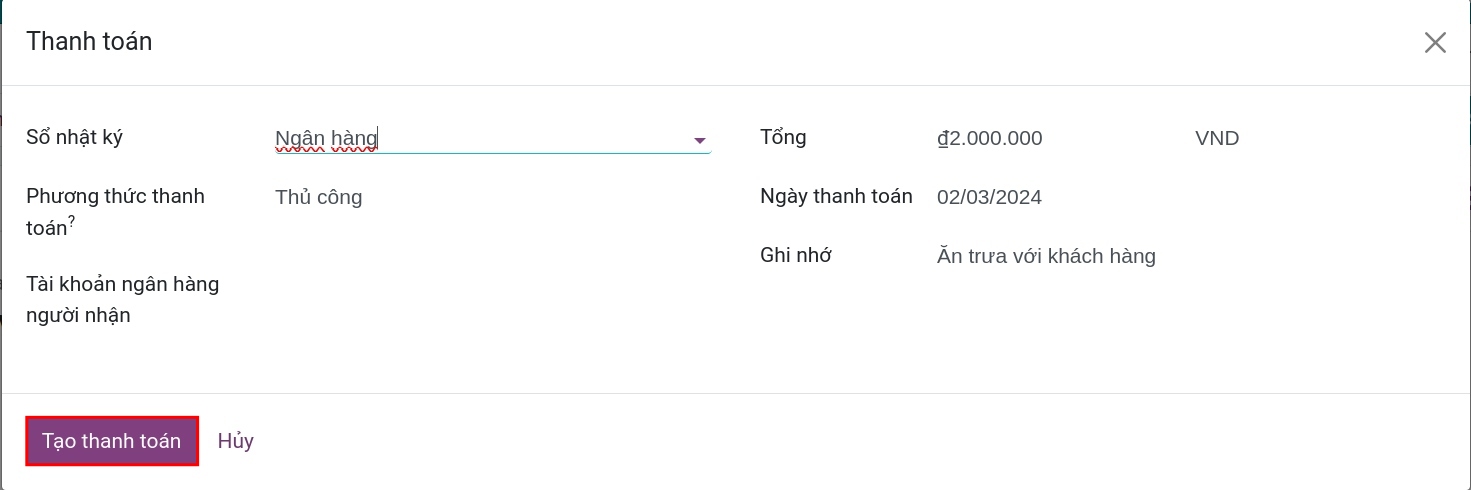Click the Ngày thanh toán label
The width and height of the screenshot is (1471, 490).
836,196
